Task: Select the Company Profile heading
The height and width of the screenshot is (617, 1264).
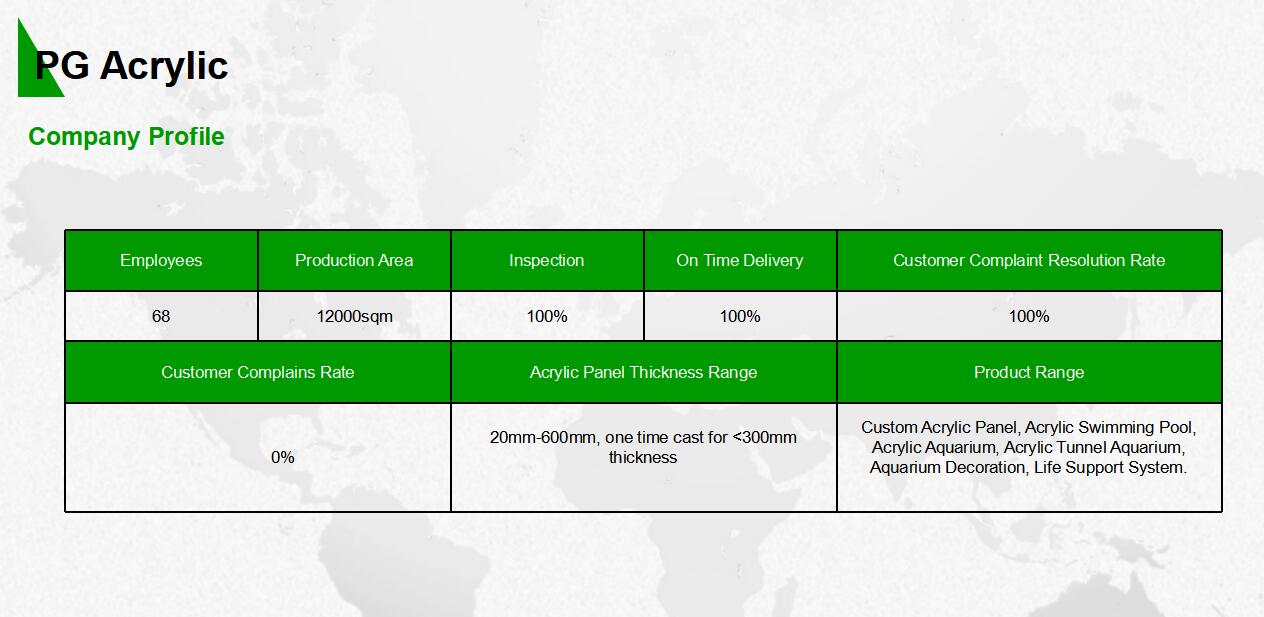Action: pyautogui.click(x=126, y=137)
